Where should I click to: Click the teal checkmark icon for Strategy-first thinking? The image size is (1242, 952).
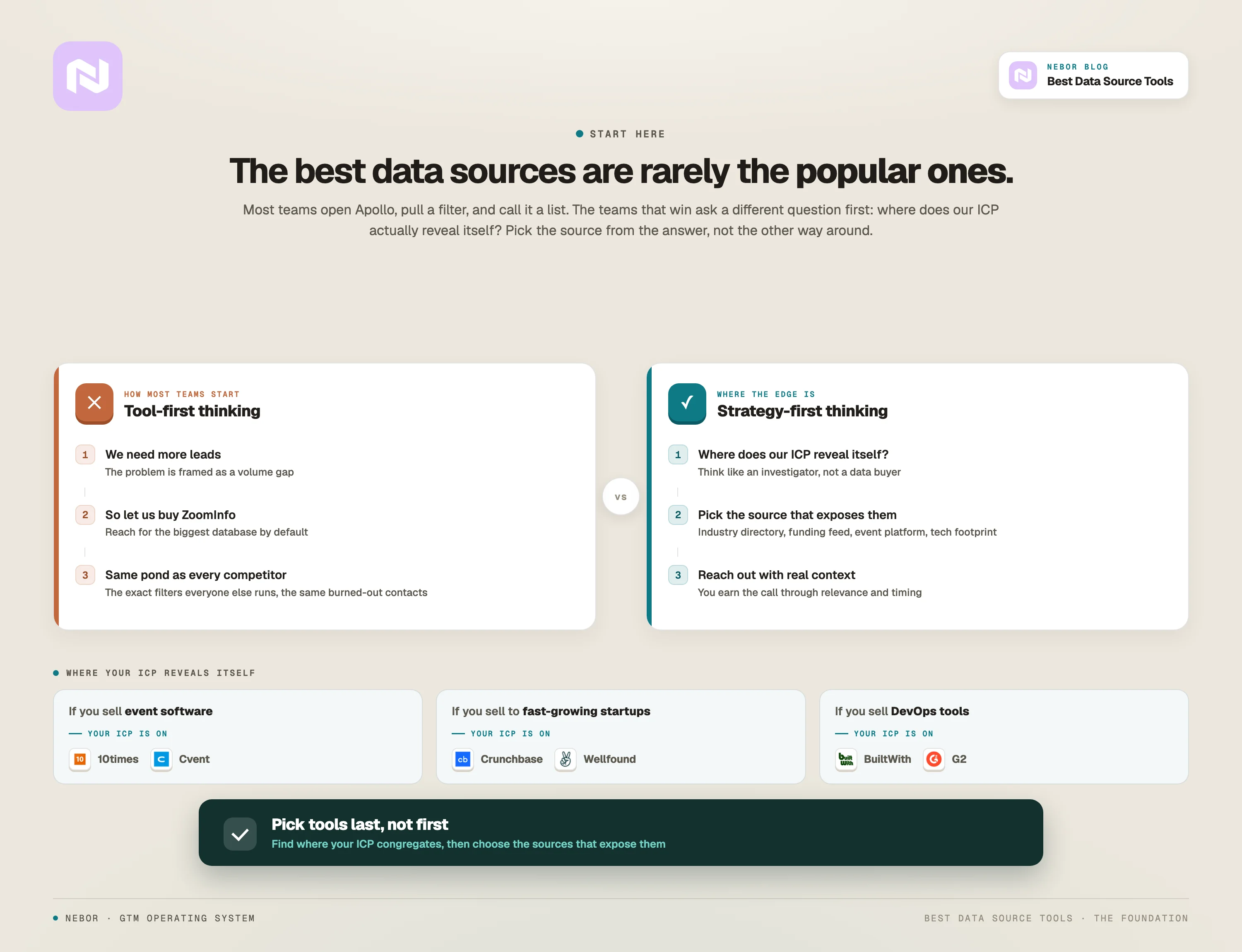(x=687, y=403)
